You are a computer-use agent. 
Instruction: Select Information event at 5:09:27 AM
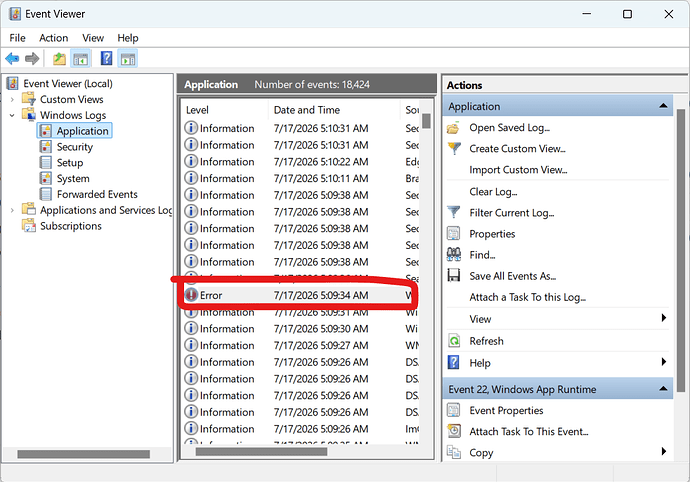[301, 346]
